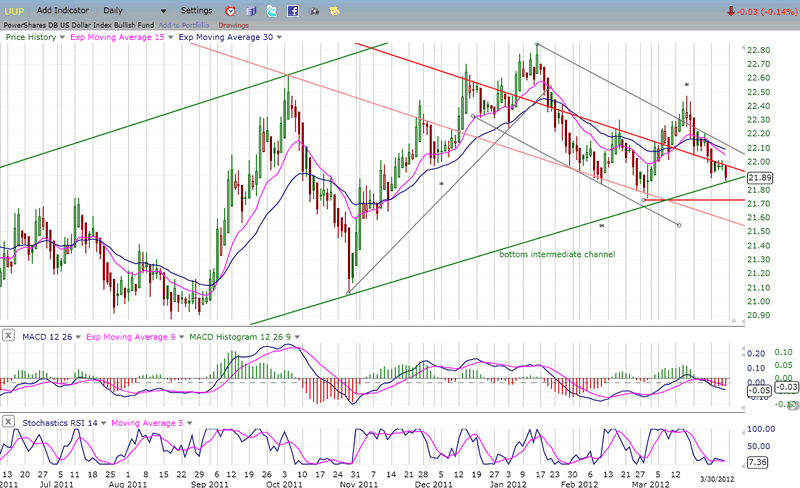Open Exp Moving Average 30 dropdown
This screenshot has height=488, width=800.
click(278, 37)
